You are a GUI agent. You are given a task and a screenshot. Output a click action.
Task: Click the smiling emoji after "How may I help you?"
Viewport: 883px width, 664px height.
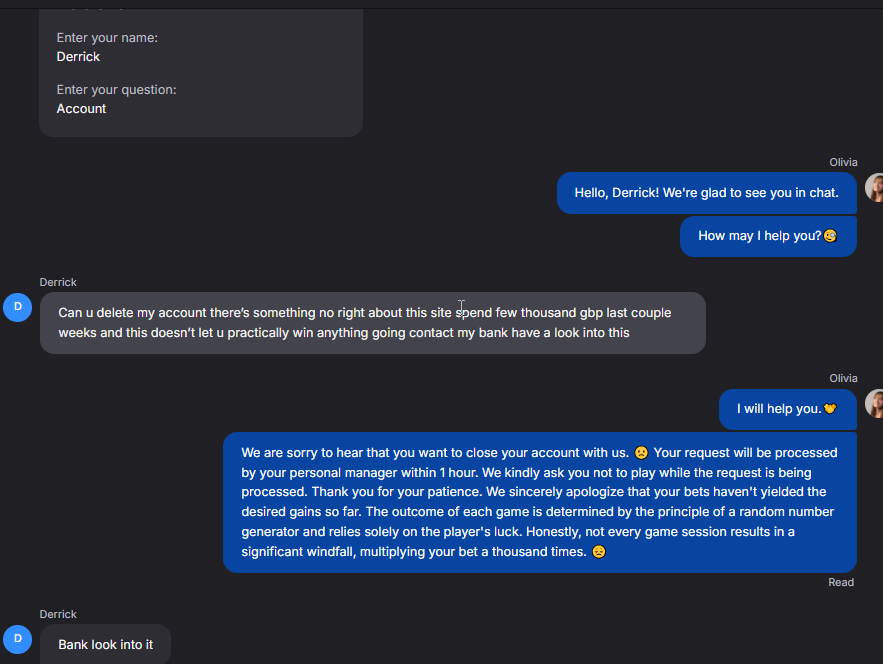(830, 236)
